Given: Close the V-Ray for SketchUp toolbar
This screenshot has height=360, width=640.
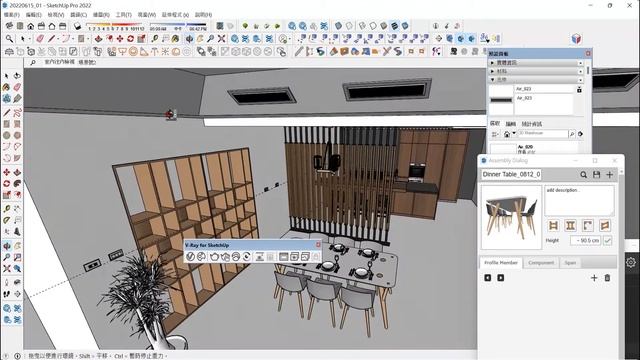Looking at the screenshot, I should pos(318,244).
